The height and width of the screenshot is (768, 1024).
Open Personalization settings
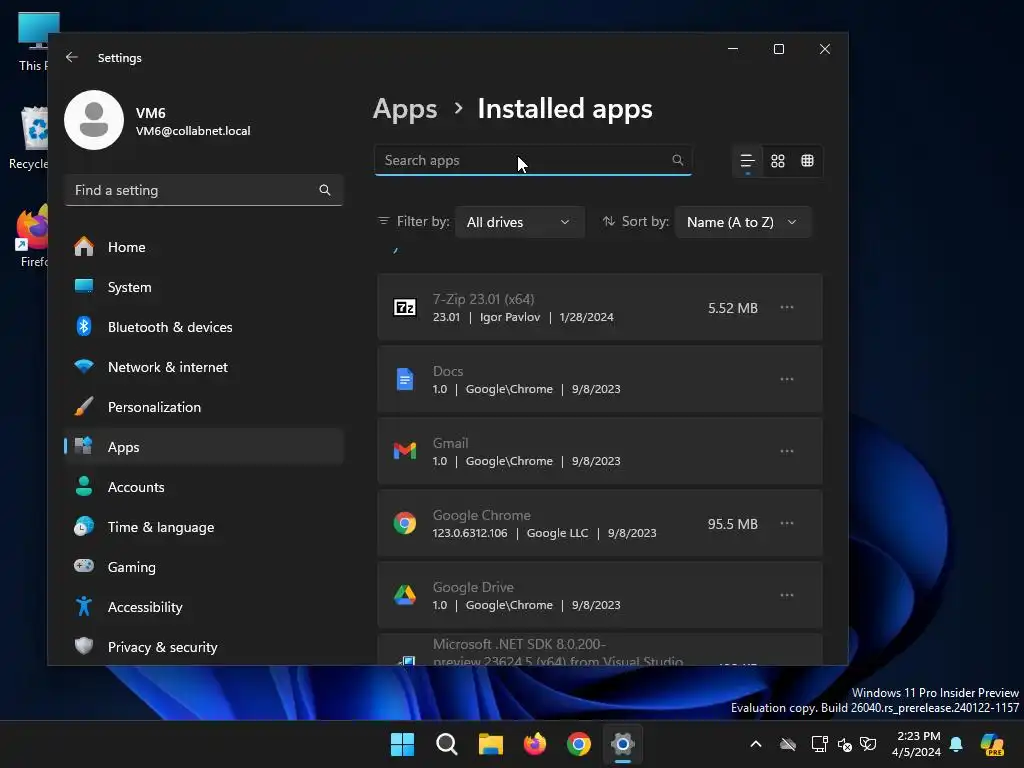click(204, 407)
